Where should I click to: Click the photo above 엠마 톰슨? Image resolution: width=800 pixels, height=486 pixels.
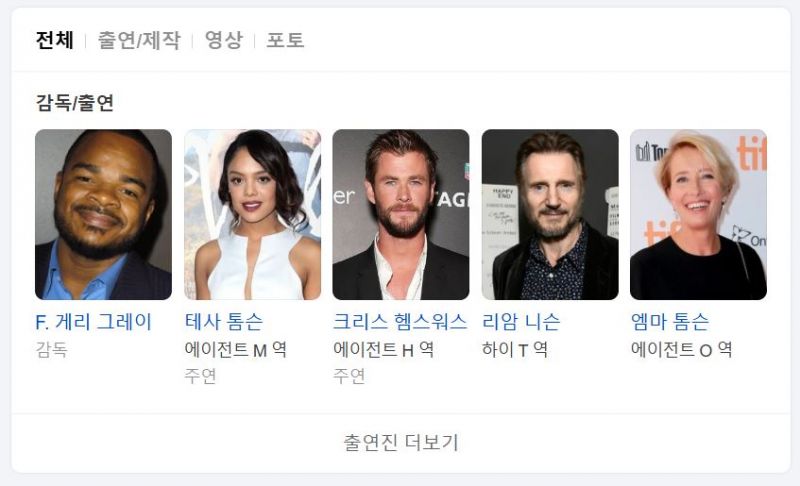click(698, 214)
